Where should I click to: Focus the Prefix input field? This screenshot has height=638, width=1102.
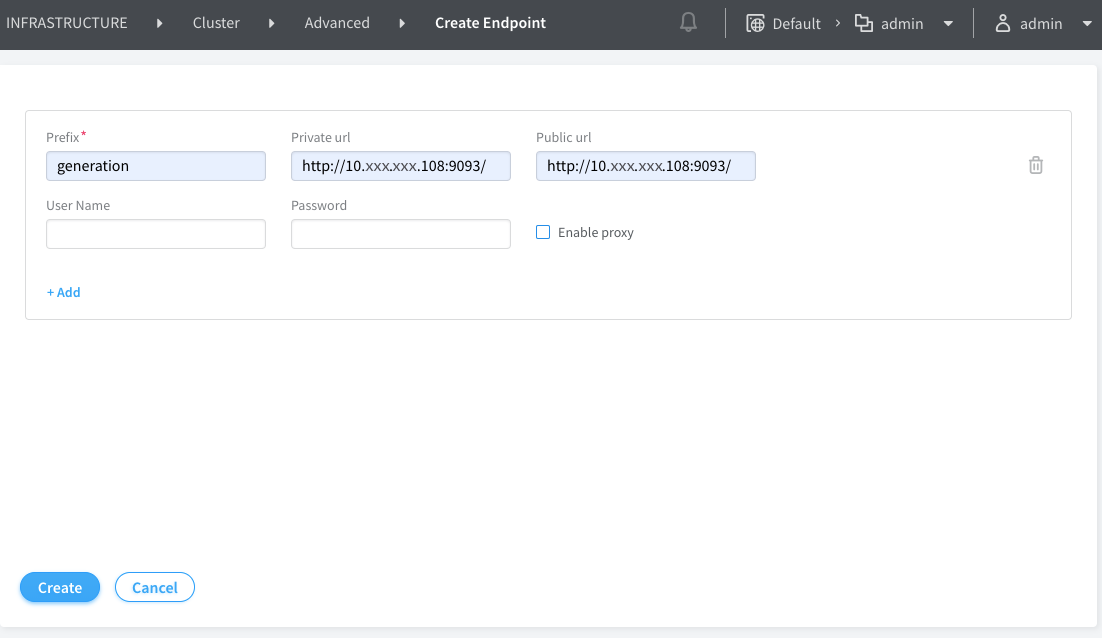156,166
